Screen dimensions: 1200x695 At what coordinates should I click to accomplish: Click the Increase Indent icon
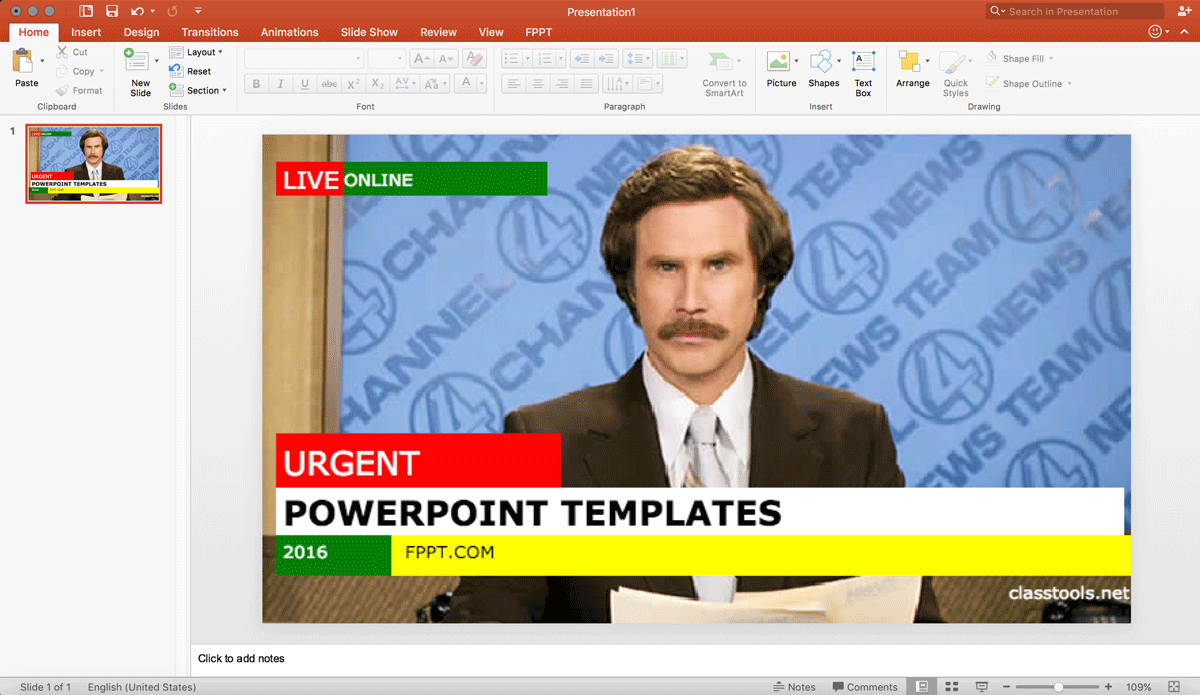606,59
